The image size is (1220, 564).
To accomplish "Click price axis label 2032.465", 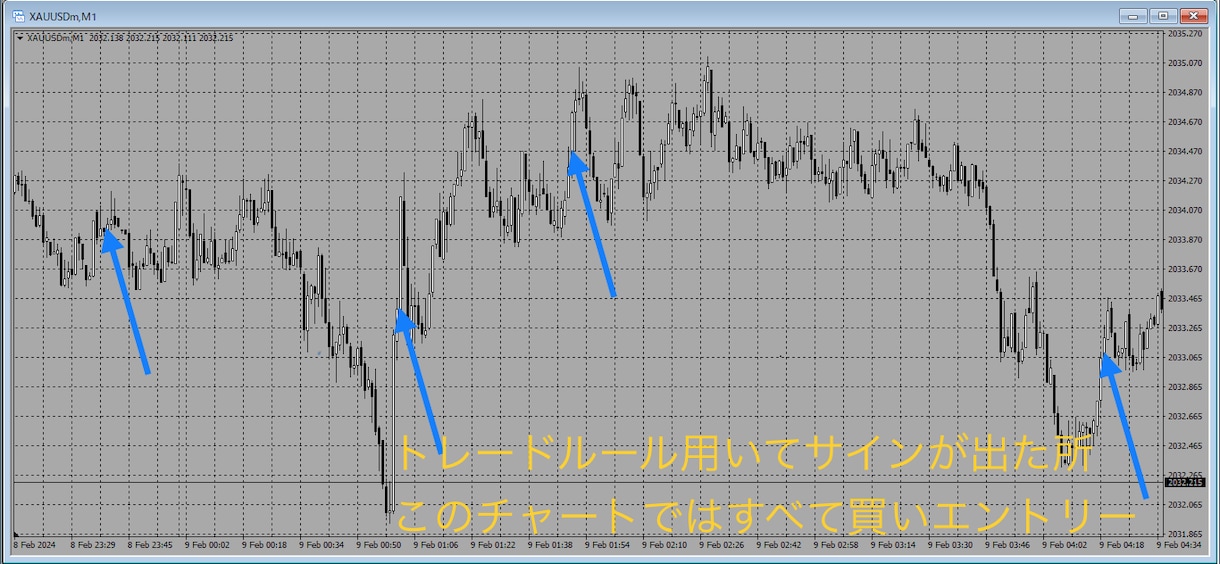I will click(x=1185, y=446).
